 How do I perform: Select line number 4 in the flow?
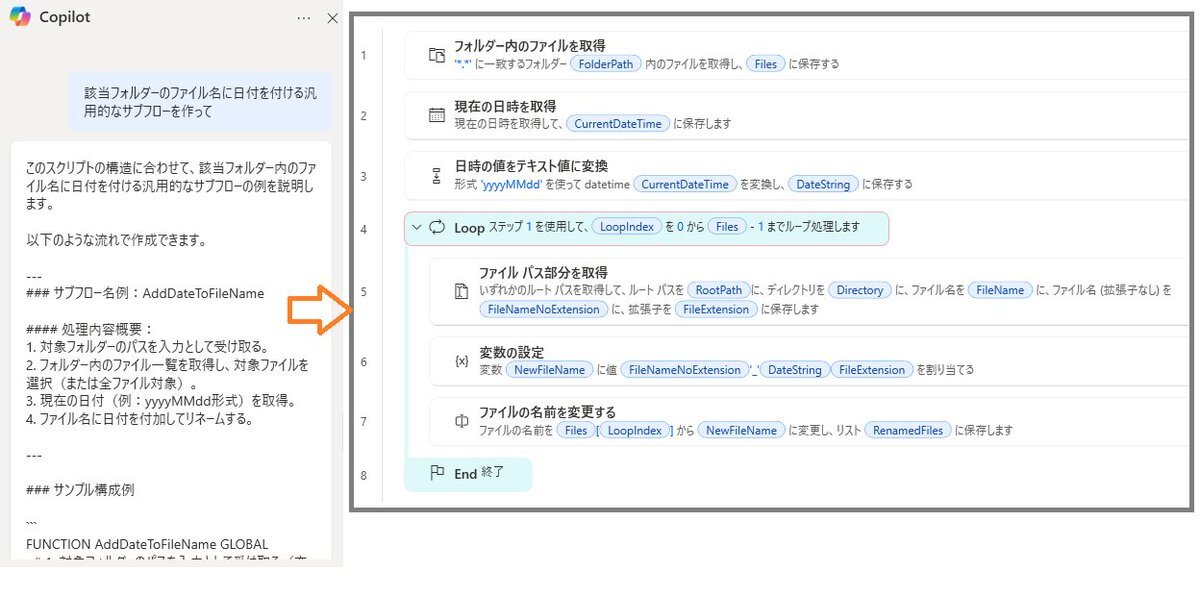[364, 229]
